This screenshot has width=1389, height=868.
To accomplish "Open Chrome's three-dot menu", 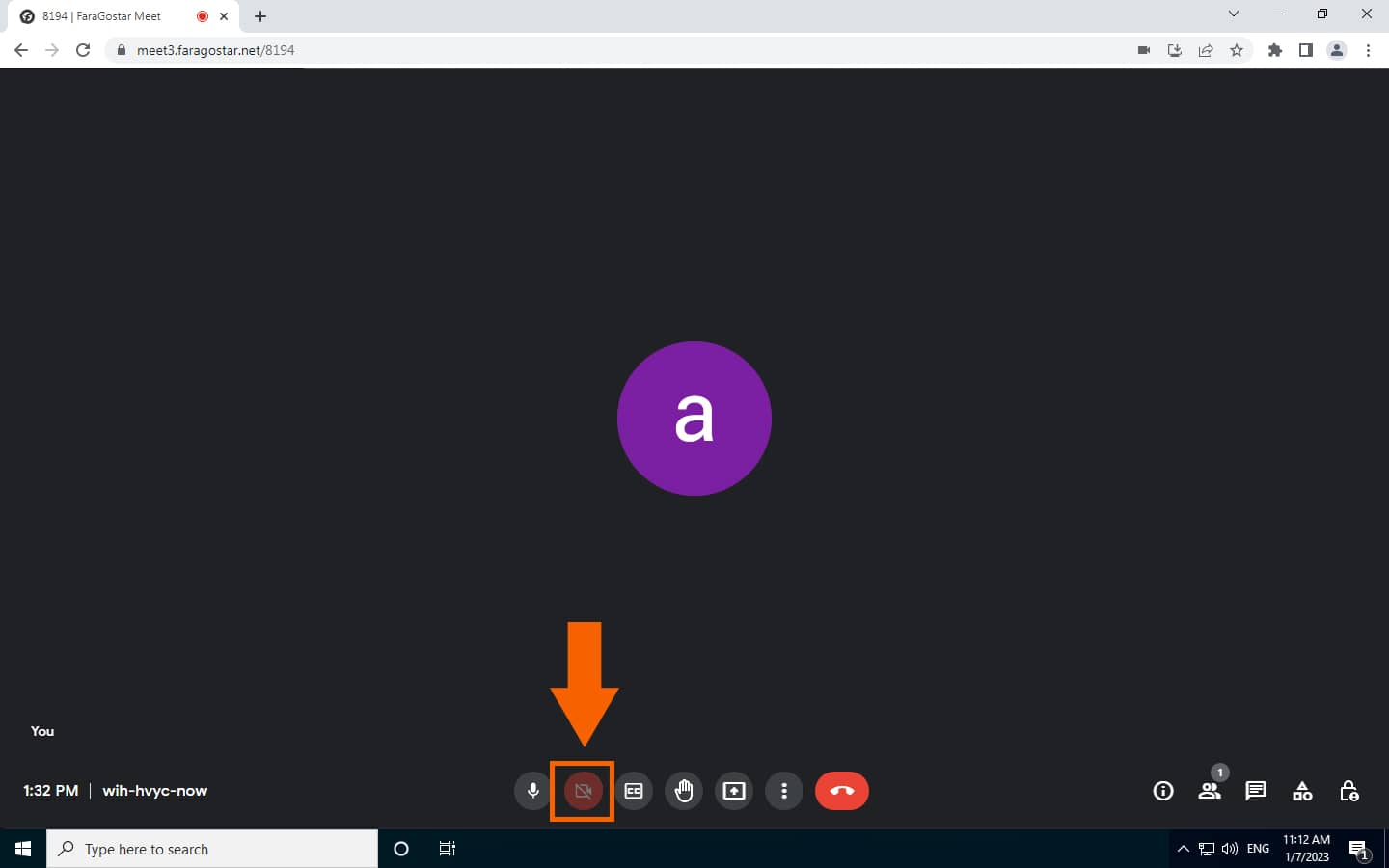I will coord(1368,50).
